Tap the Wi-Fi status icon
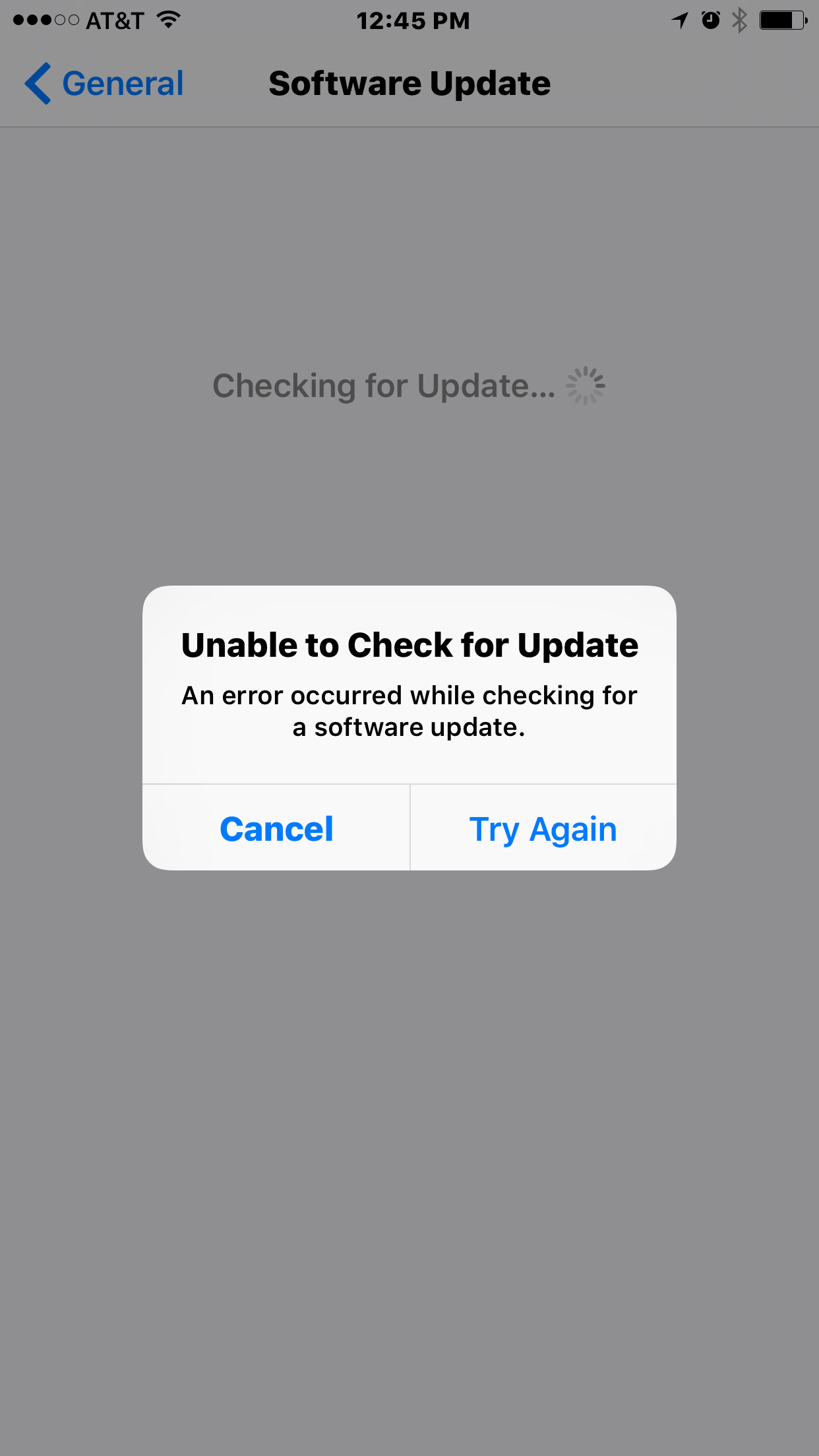Image resolution: width=819 pixels, height=1456 pixels. 169,20
